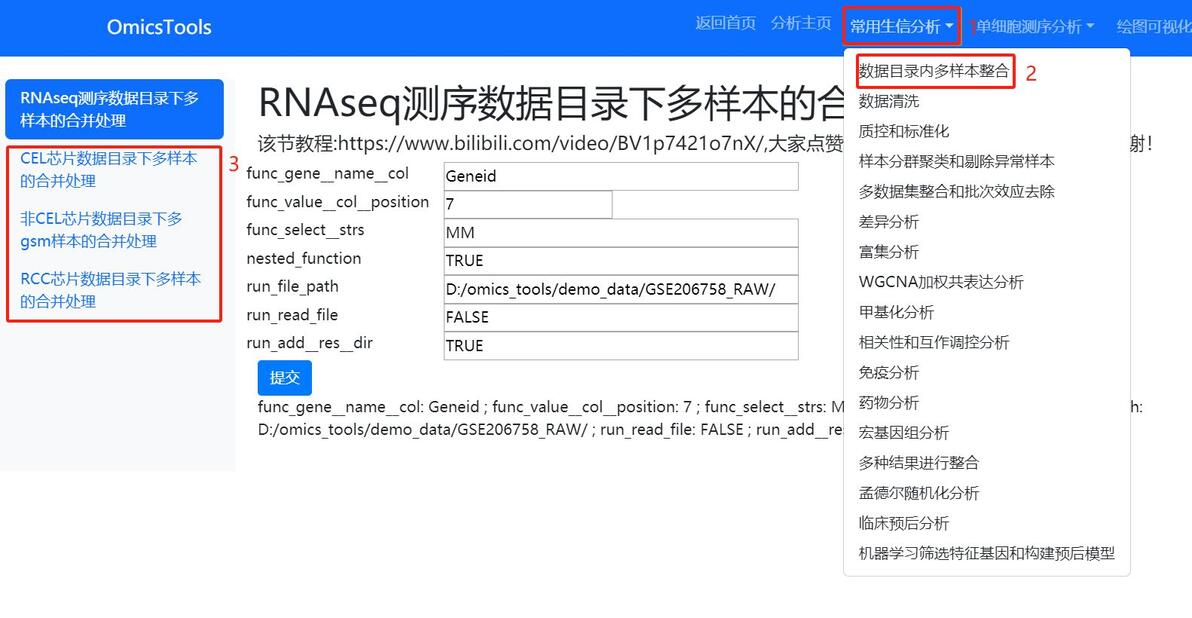Click the nested_function TRUE input
Screen dimensions: 1192x618
pyautogui.click(x=621, y=261)
